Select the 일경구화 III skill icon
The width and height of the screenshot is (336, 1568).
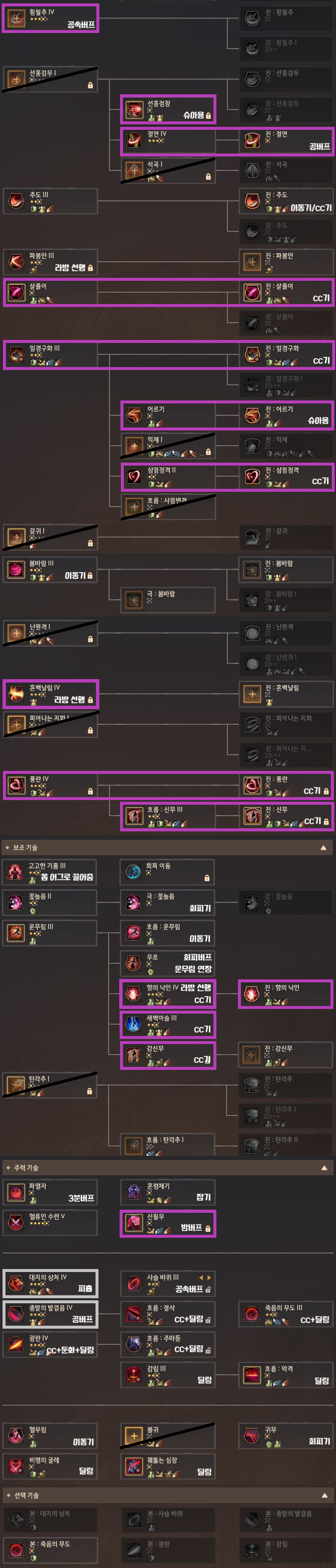point(16,355)
